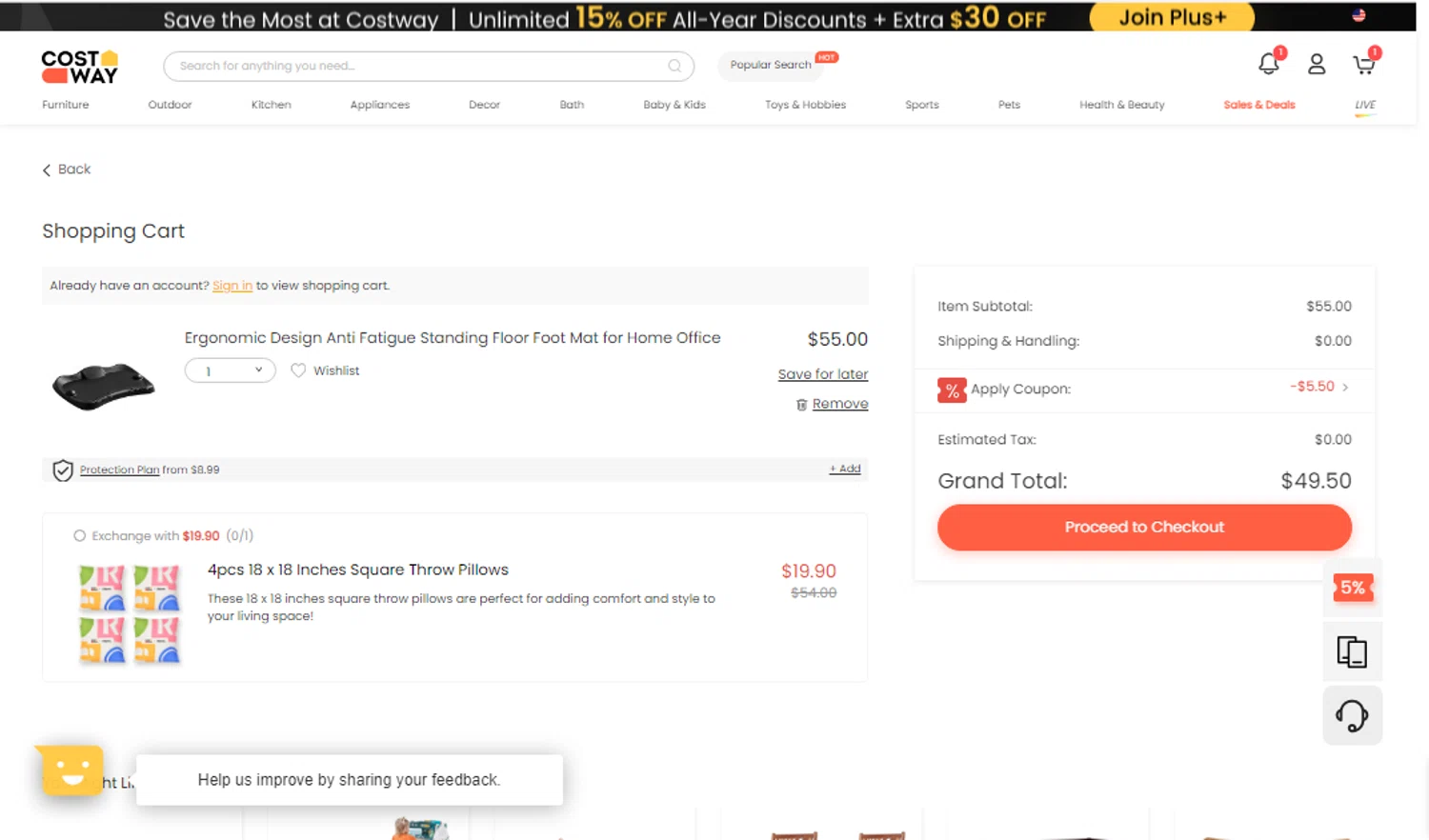1429x840 pixels.
Task: Open the Sports menu
Action: coord(922,105)
